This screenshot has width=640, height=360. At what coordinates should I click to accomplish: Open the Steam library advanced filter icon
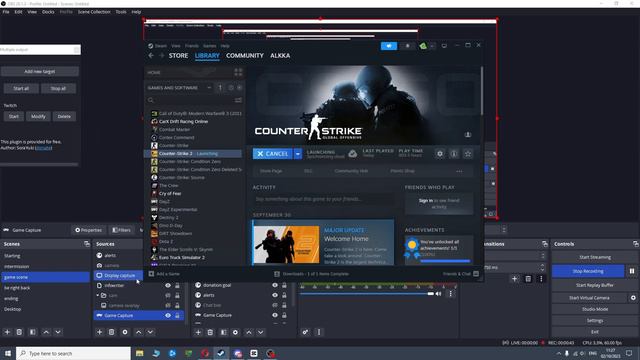pos(238,100)
